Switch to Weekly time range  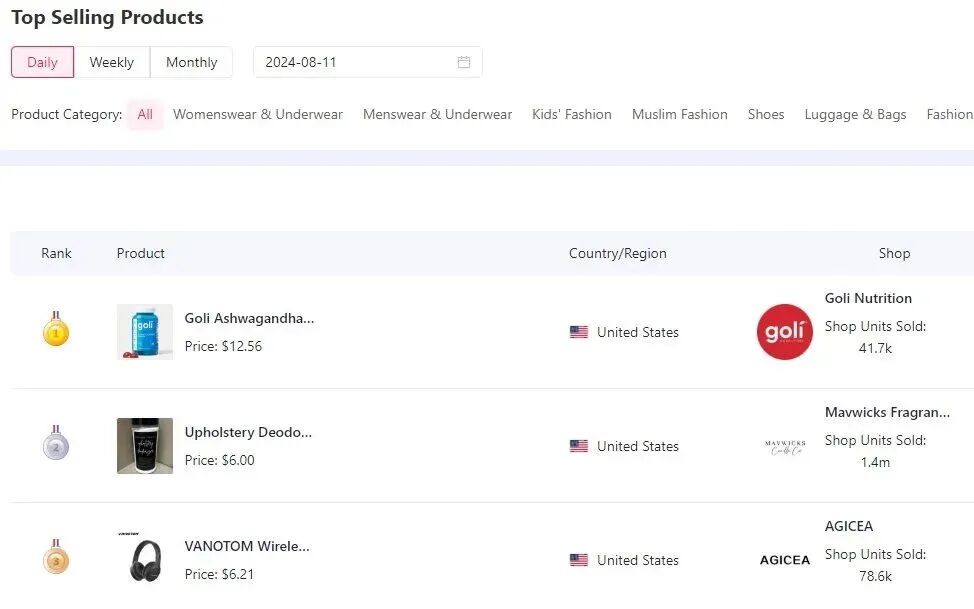click(x=111, y=62)
